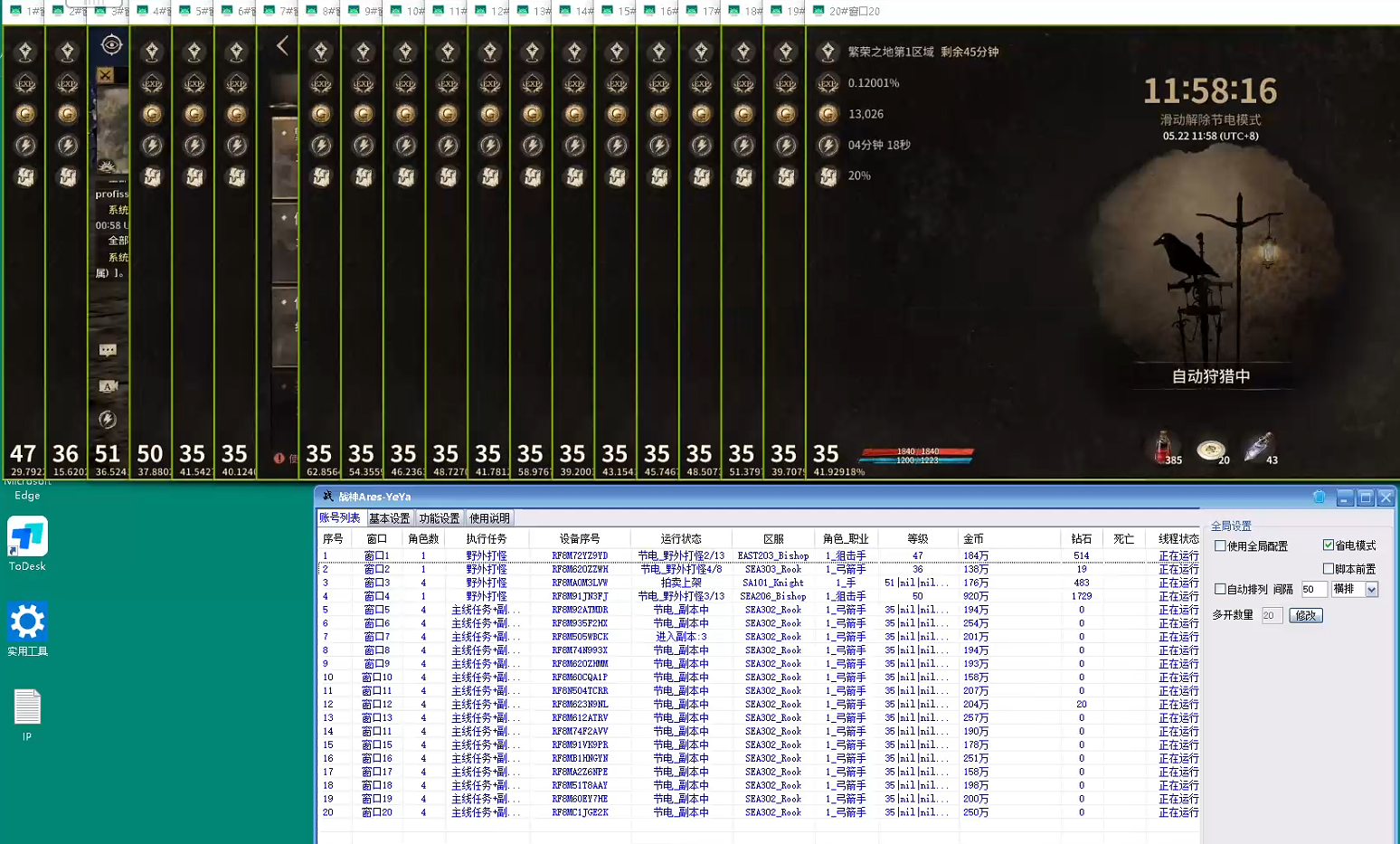Click the red alert icon in window 7 strip
The width and height of the screenshot is (1400, 844).
pyautogui.click(x=279, y=458)
